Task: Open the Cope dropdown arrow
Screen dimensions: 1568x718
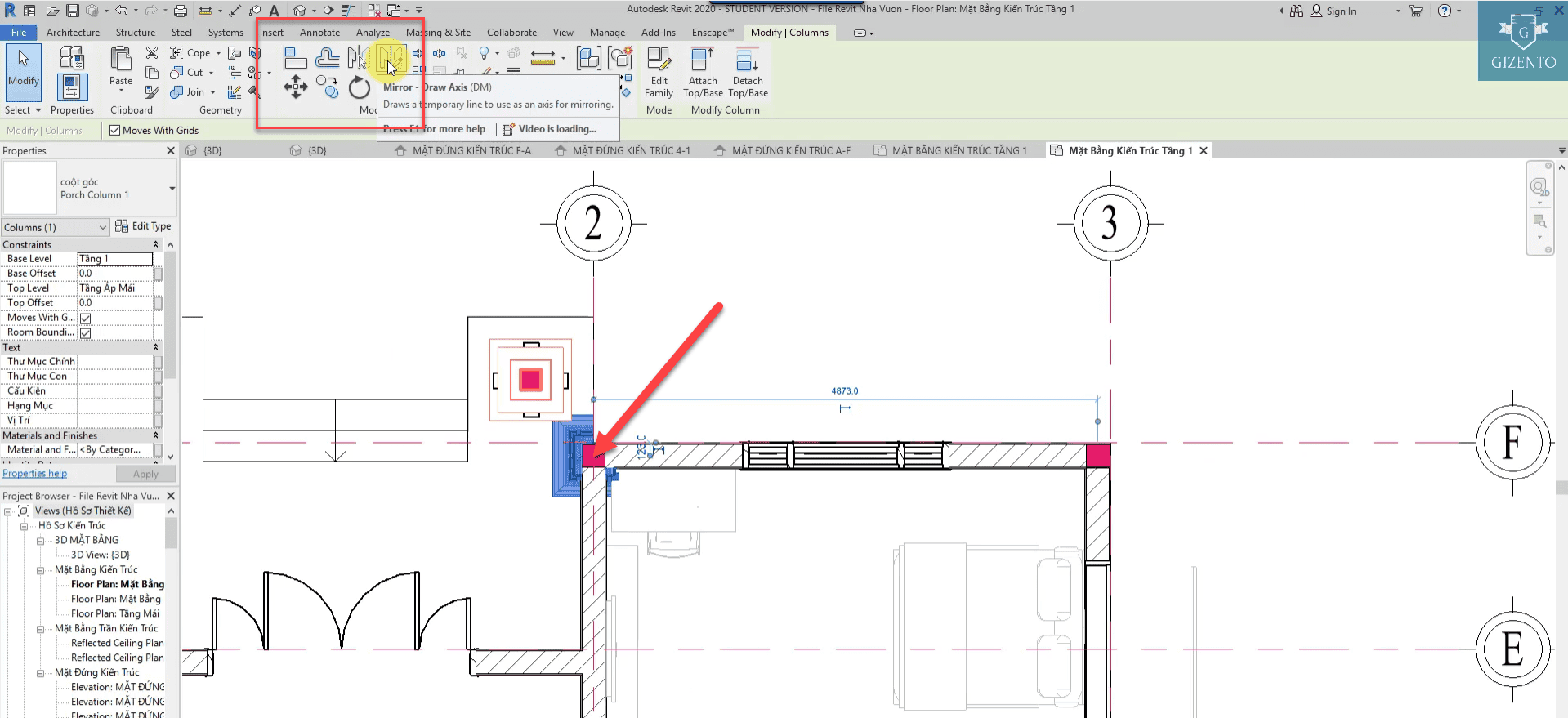Action: coord(218,53)
